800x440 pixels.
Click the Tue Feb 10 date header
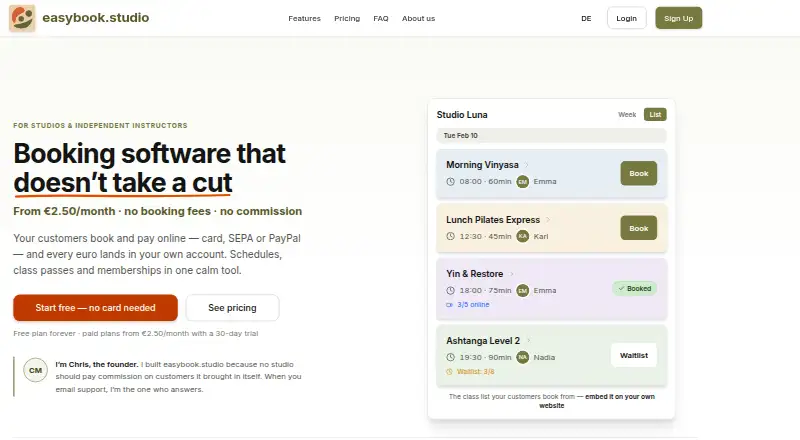551,135
